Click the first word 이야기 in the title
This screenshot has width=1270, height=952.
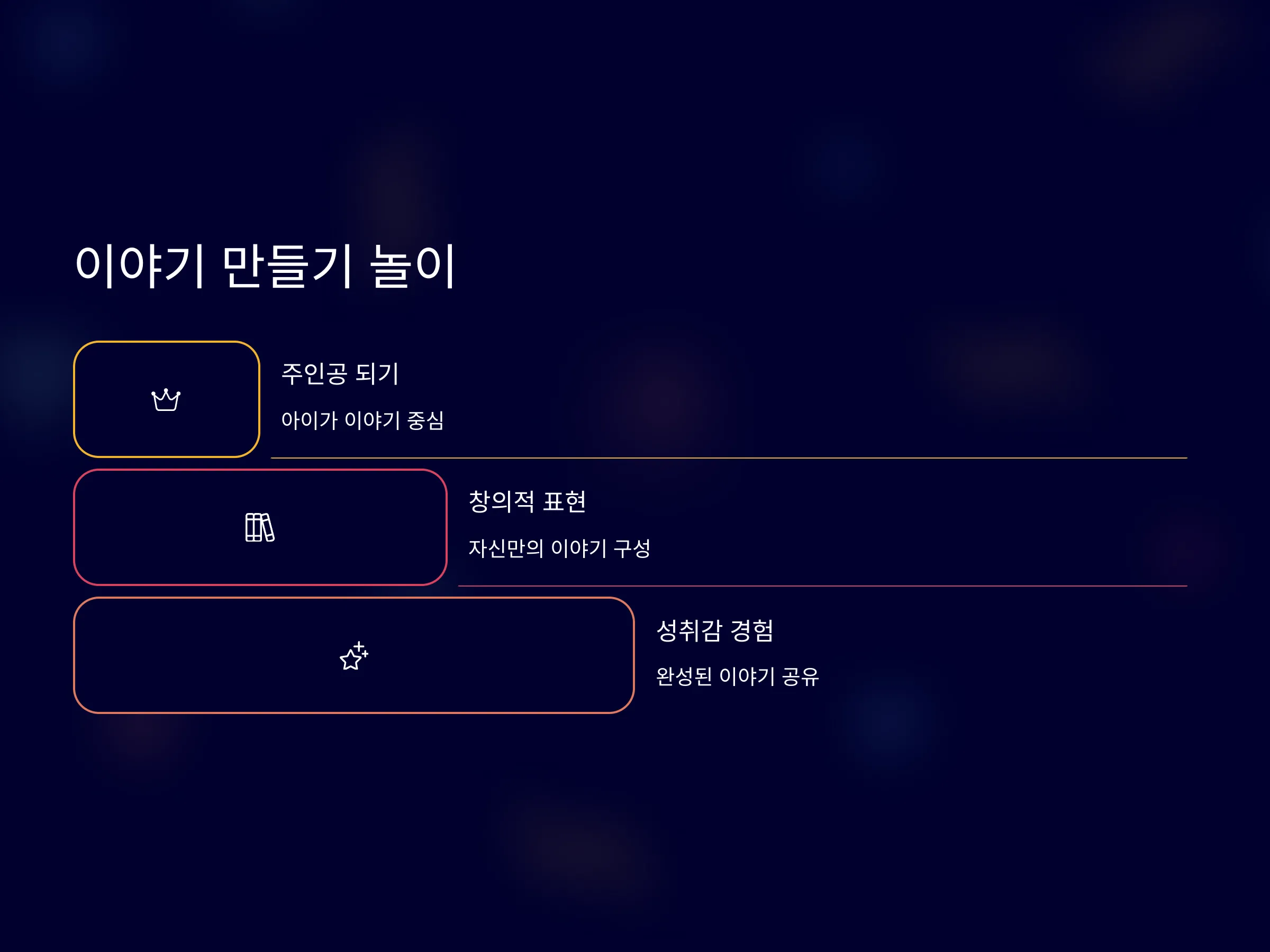pos(140,266)
